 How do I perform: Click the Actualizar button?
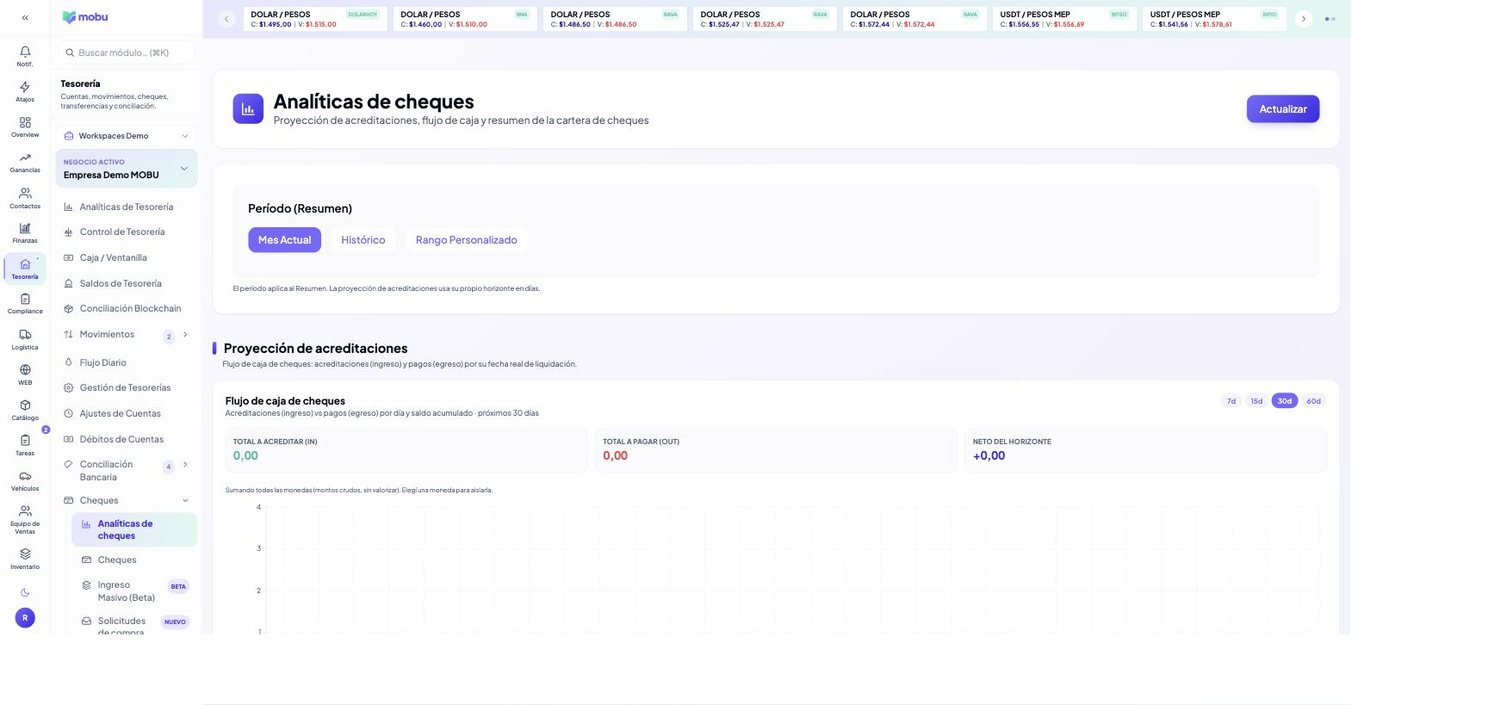[x=1283, y=109]
